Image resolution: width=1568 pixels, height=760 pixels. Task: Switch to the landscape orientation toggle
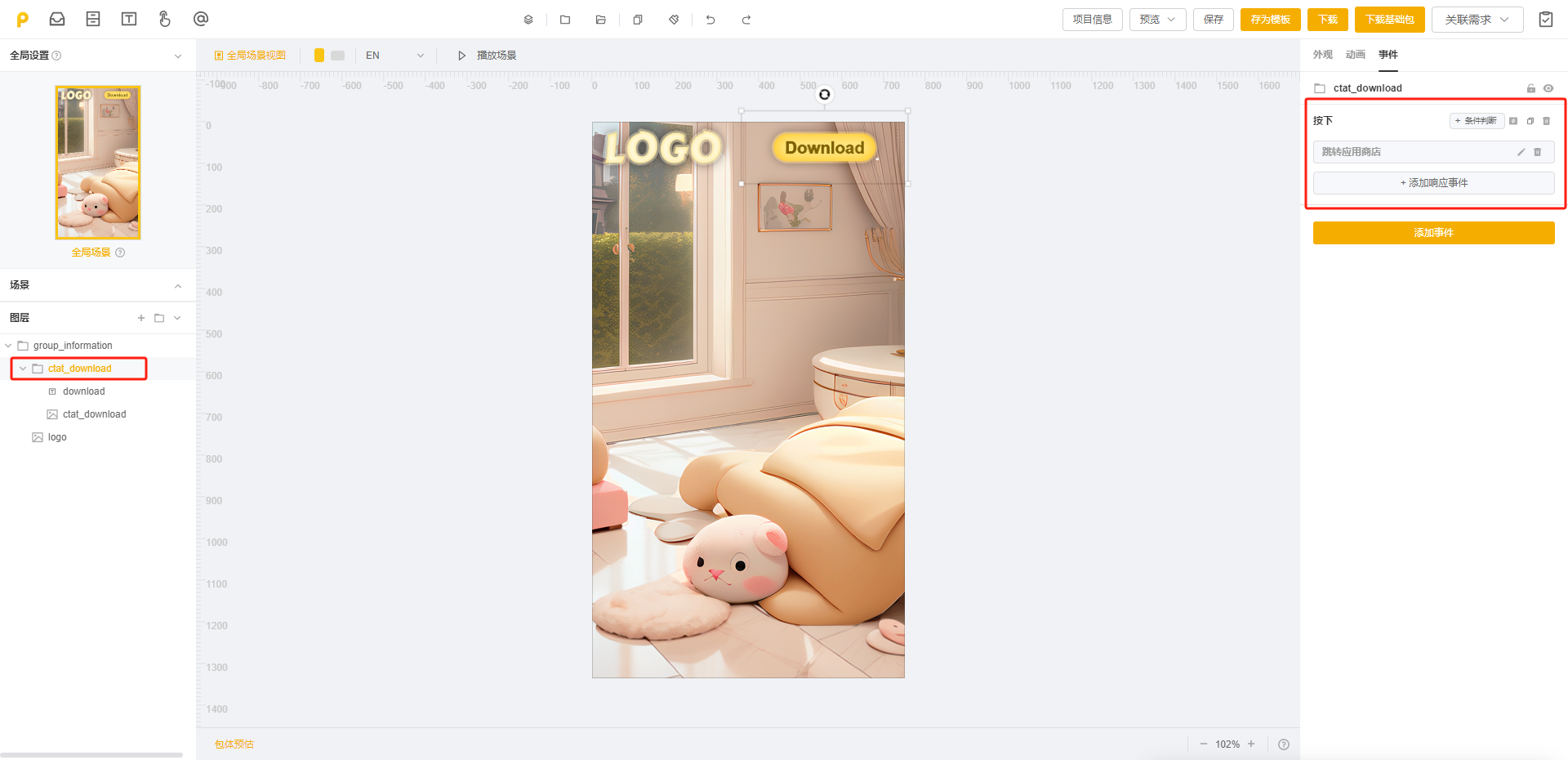point(337,56)
